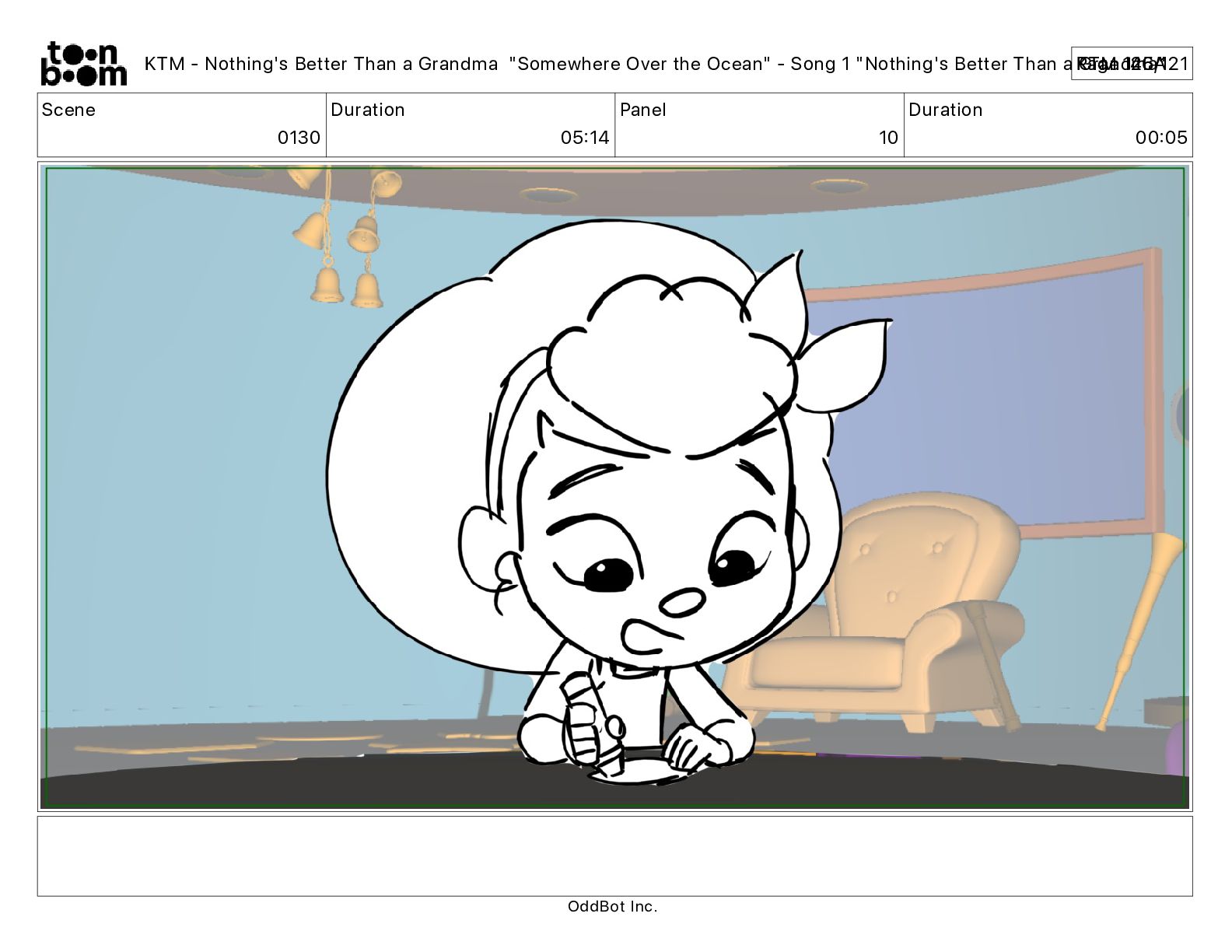This screenshot has height=952, width=1232.
Task: Click the empty notes box below the panel
Action: click(614, 856)
